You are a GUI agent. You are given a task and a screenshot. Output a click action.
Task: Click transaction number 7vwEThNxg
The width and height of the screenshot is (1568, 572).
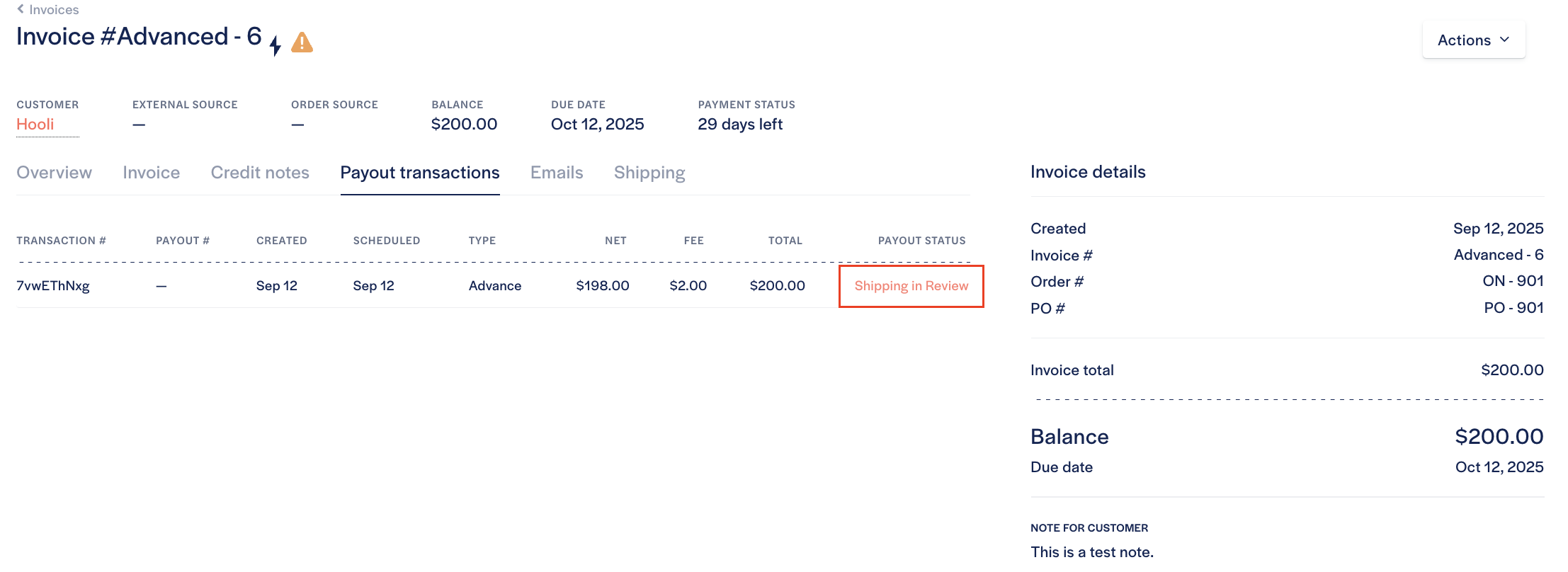point(53,286)
